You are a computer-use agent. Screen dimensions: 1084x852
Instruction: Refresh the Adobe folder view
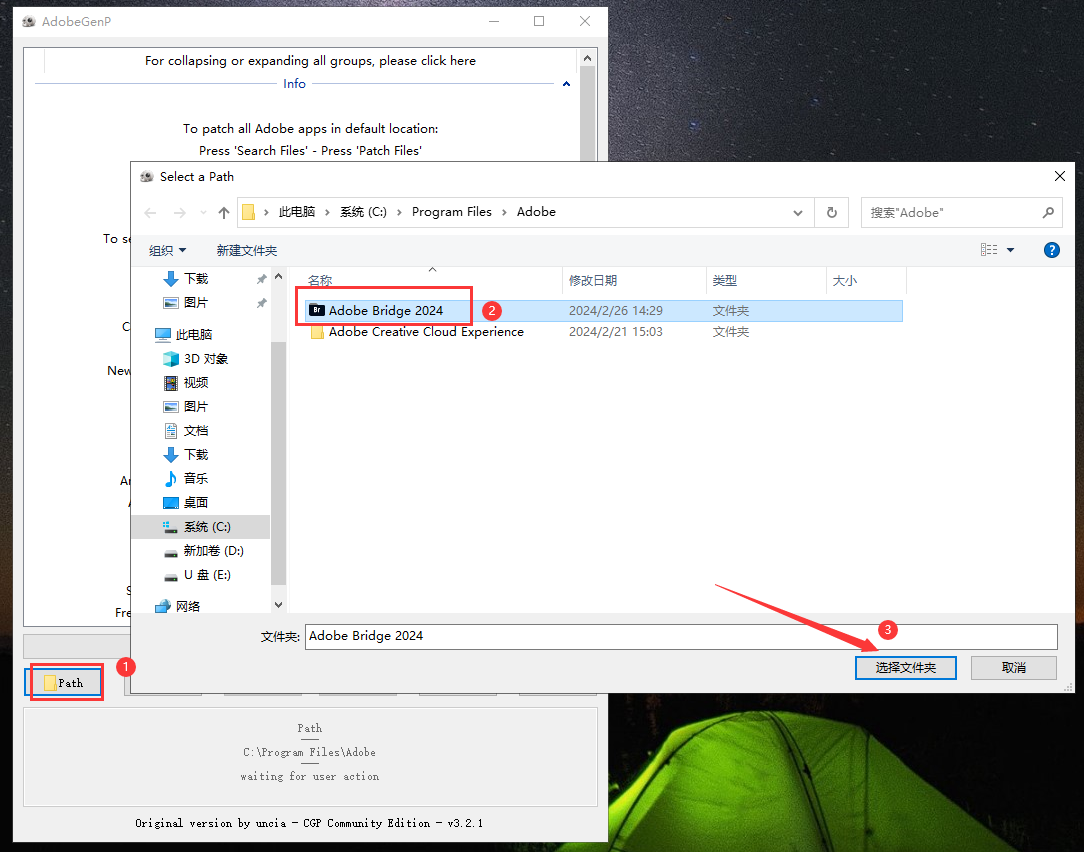832,212
